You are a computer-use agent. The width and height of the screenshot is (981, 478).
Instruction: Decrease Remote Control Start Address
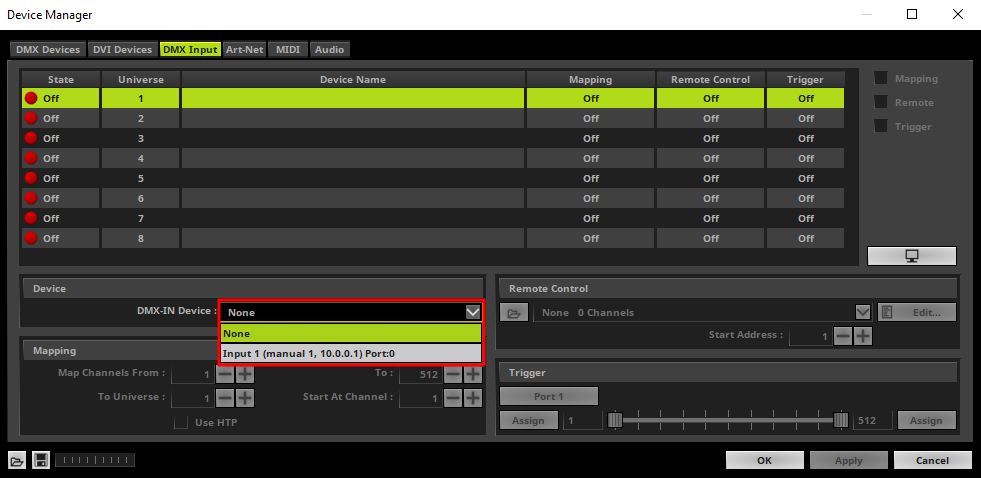tap(843, 336)
